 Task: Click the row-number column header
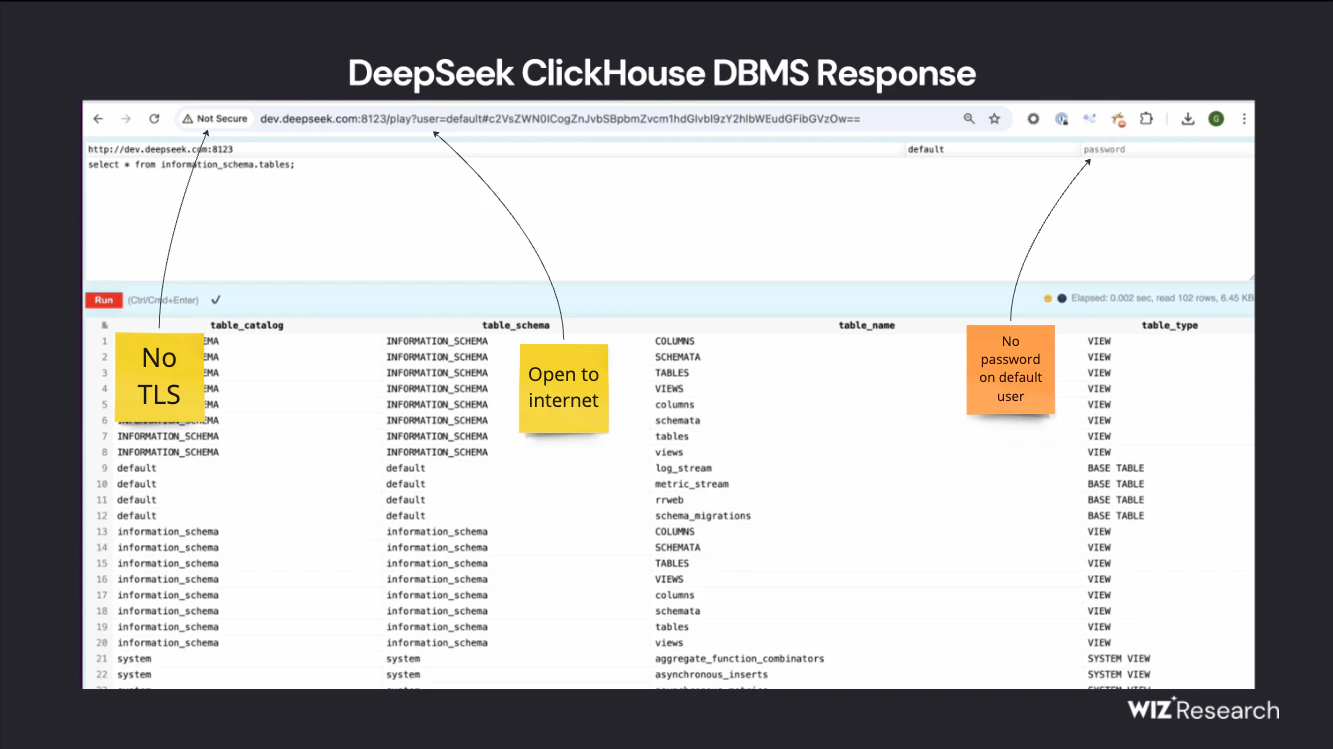click(104, 325)
